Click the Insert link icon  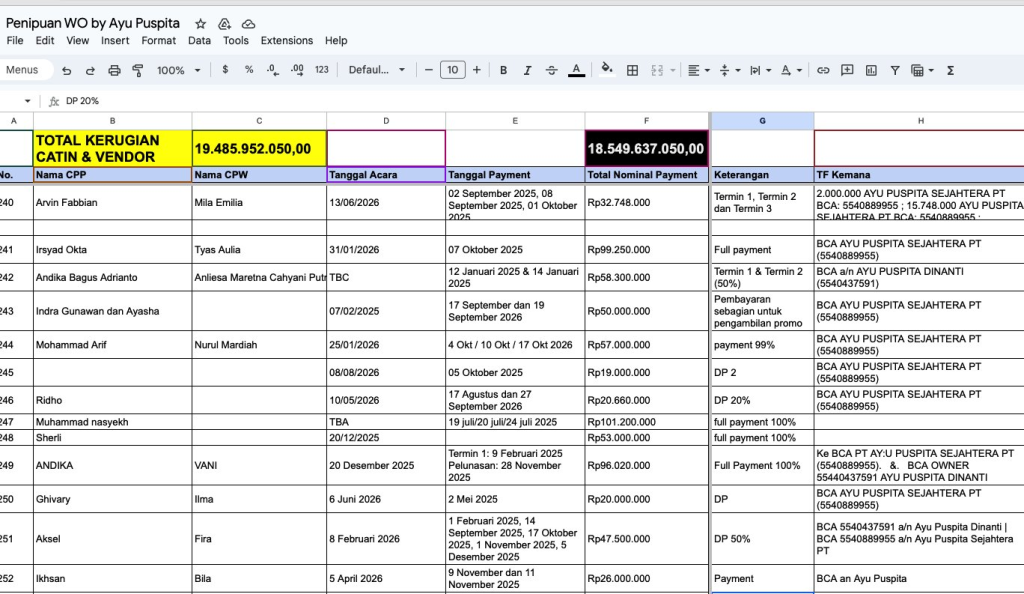click(x=823, y=70)
